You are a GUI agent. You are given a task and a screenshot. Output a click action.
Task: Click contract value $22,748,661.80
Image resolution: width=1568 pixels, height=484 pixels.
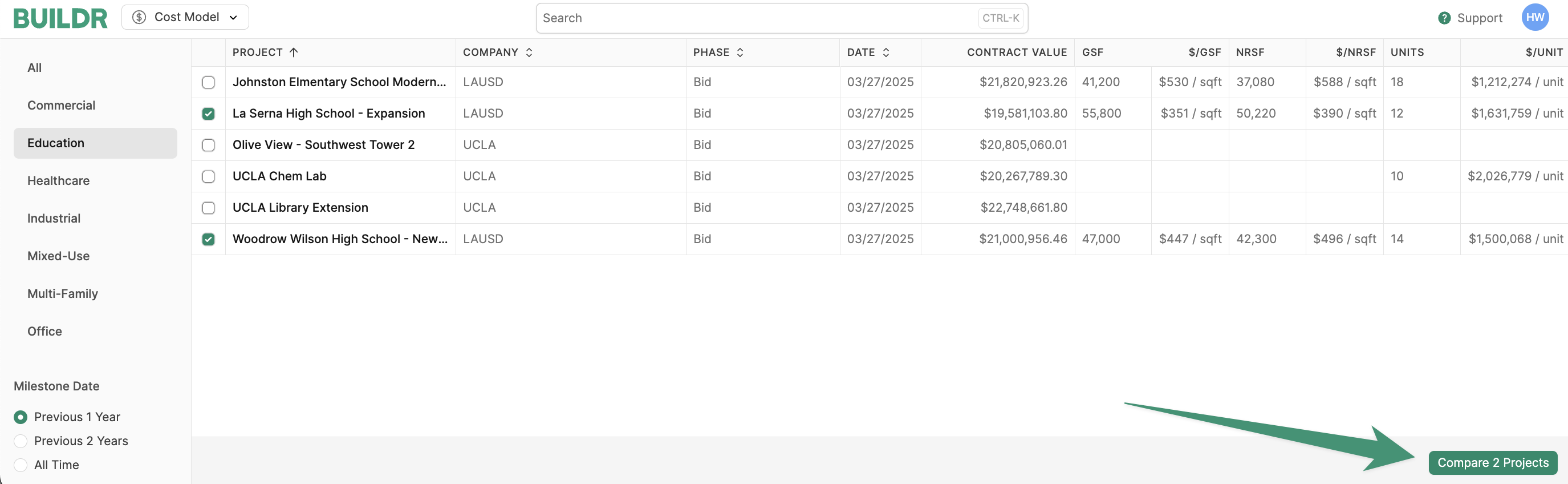pos(1023,207)
